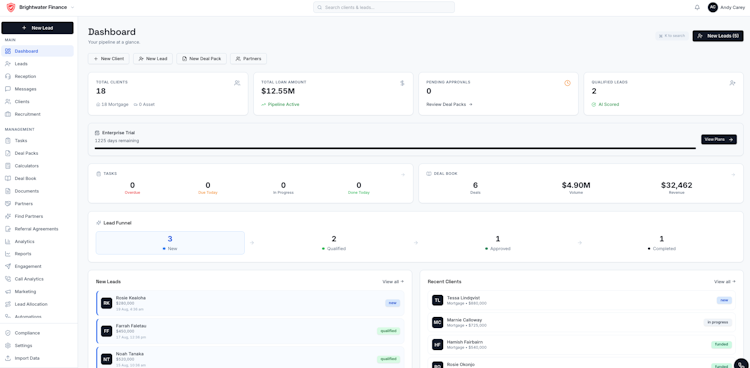This screenshot has width=750, height=368.
Task: Click the clock icon on Pending Approvals
Action: (x=567, y=83)
